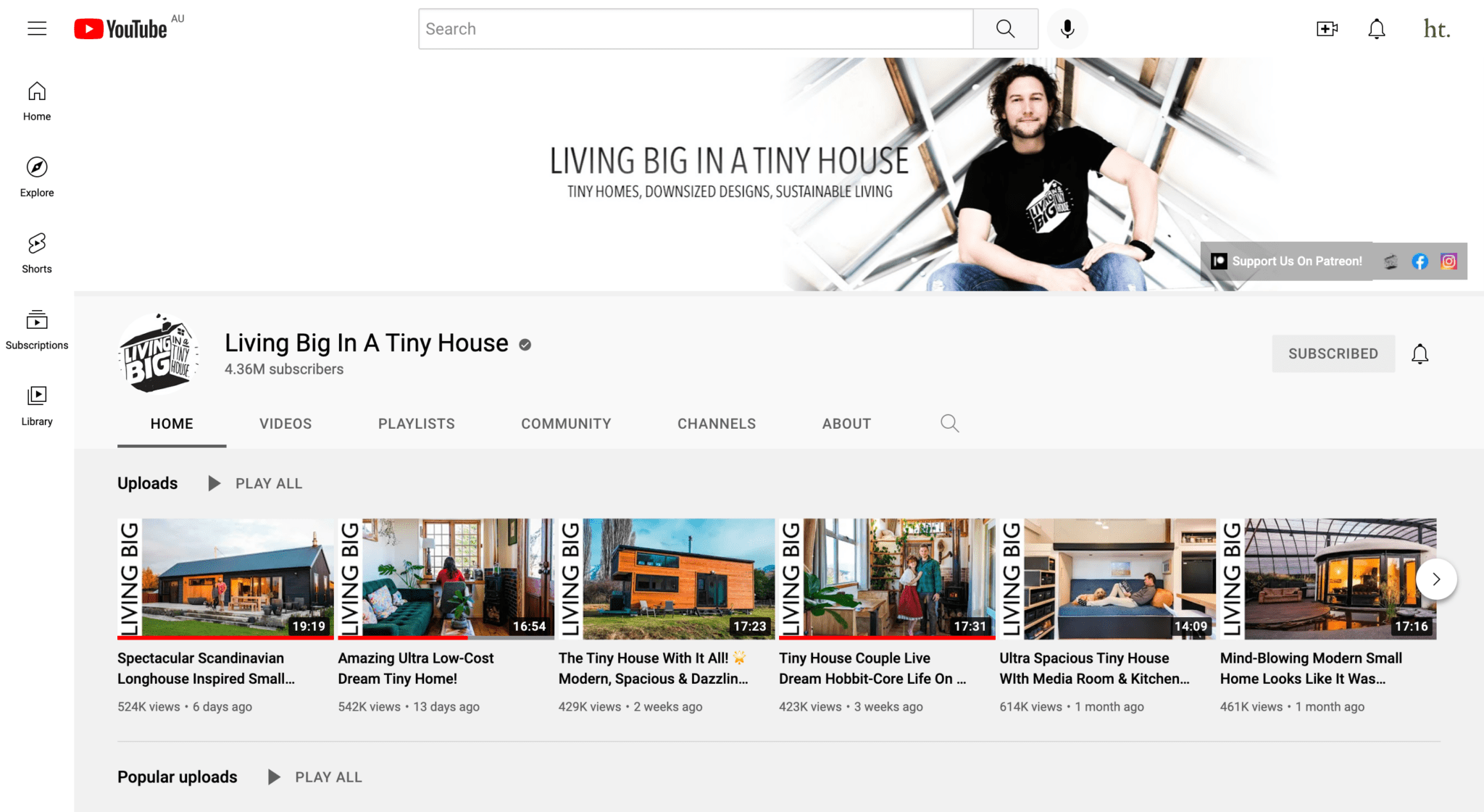Switch to the VIDEOS tab
Image resolution: width=1484 pixels, height=812 pixels.
point(285,424)
